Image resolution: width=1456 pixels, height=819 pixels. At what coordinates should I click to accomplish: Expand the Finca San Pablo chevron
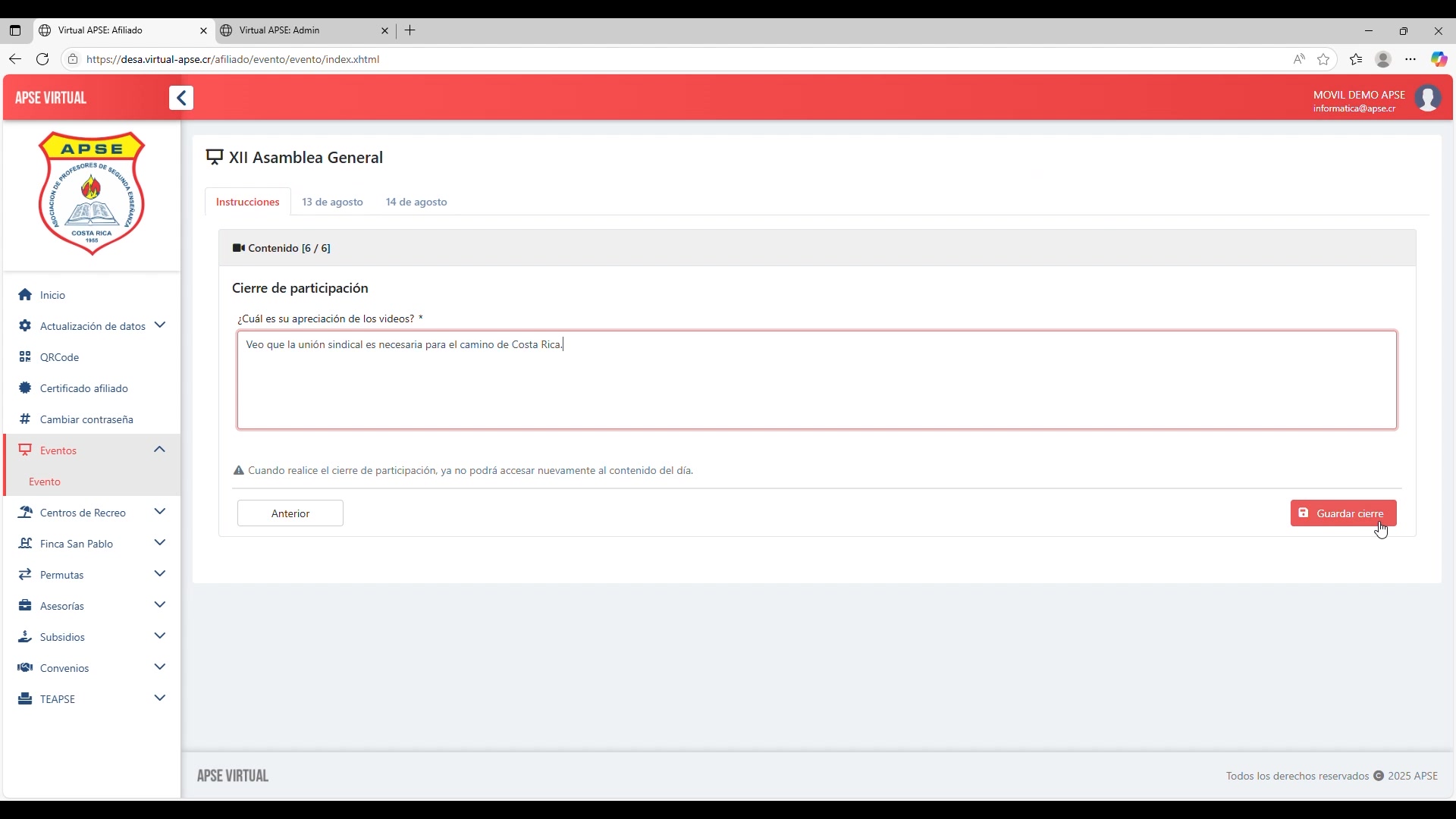[160, 543]
